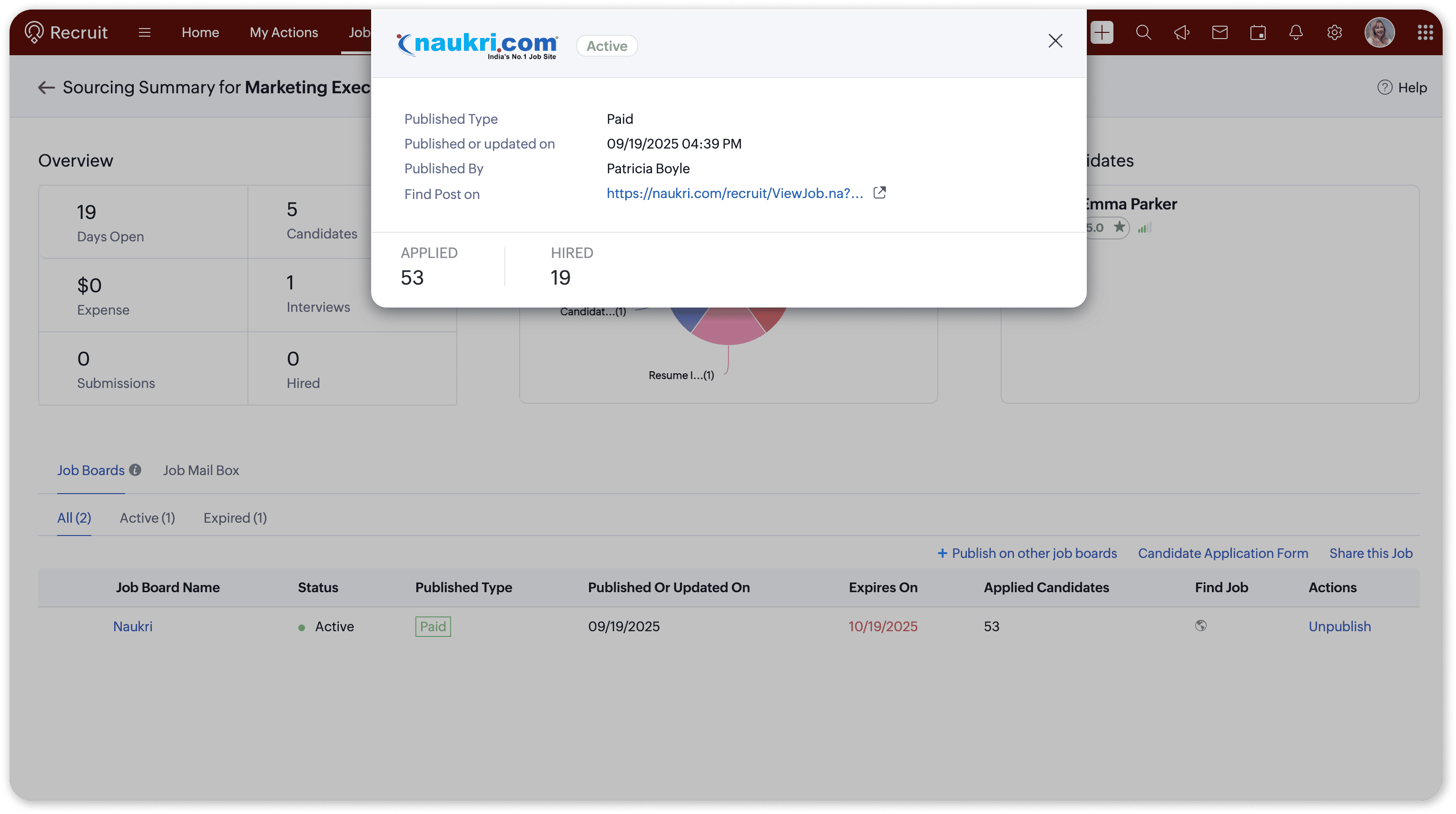Open the search magnifier in top bar
Screen dimensions: 1456x814
click(1143, 32)
